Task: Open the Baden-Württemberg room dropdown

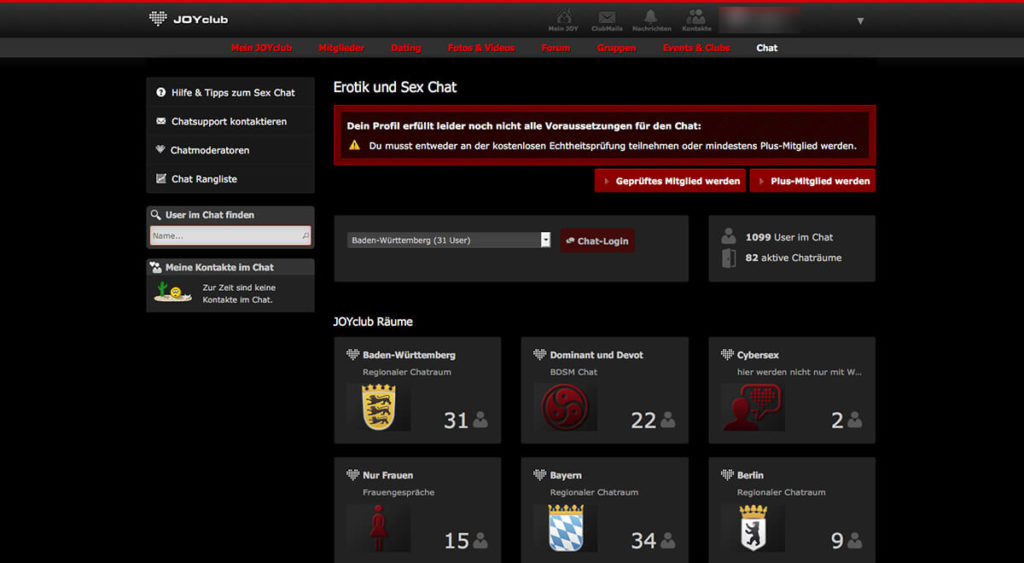Action: [x=449, y=240]
